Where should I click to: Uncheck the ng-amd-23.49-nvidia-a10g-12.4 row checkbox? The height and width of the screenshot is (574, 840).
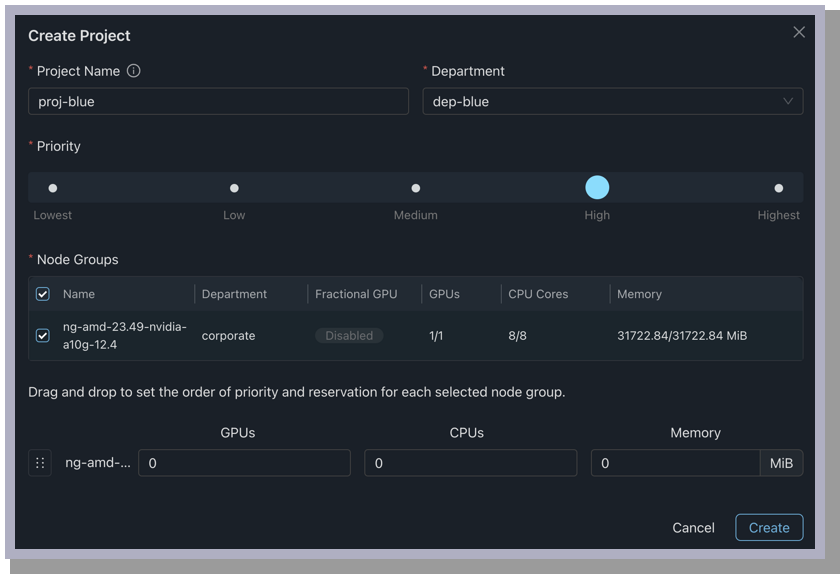click(43, 336)
